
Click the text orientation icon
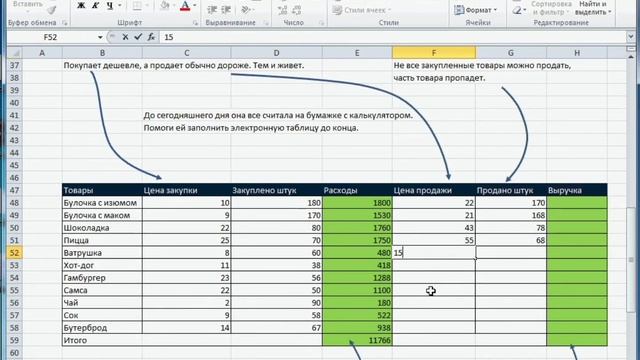coord(246,10)
